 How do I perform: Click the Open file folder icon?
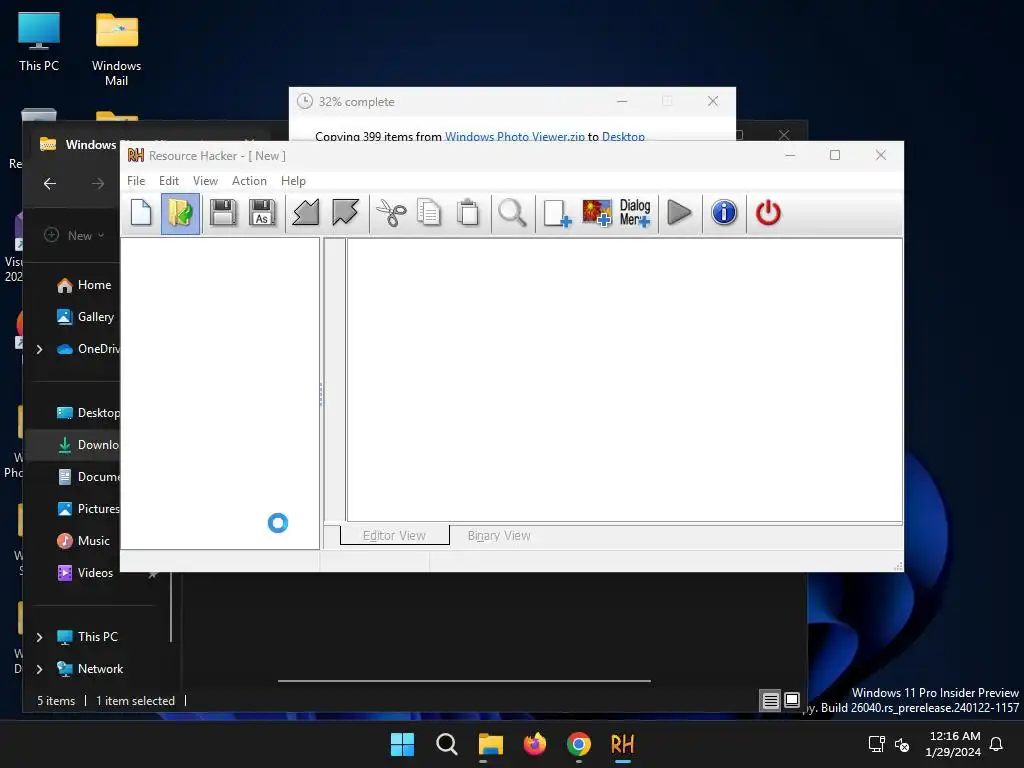(x=180, y=213)
